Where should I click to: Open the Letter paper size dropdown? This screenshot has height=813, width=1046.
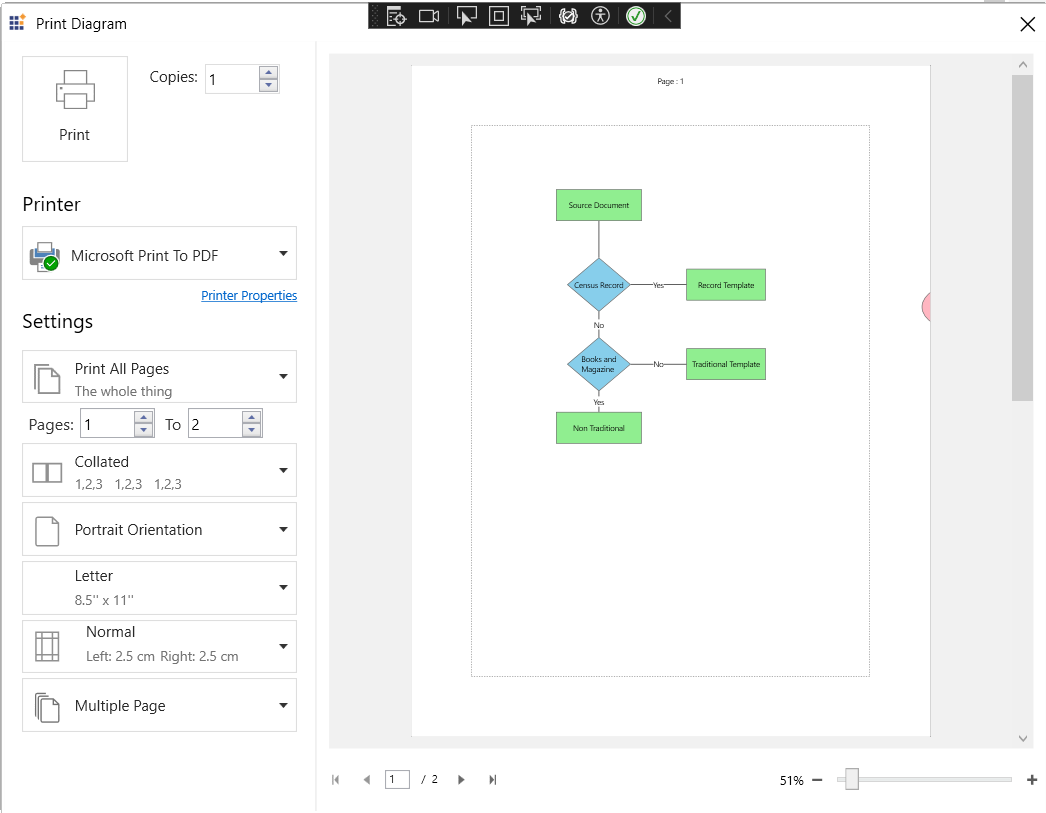click(x=159, y=588)
